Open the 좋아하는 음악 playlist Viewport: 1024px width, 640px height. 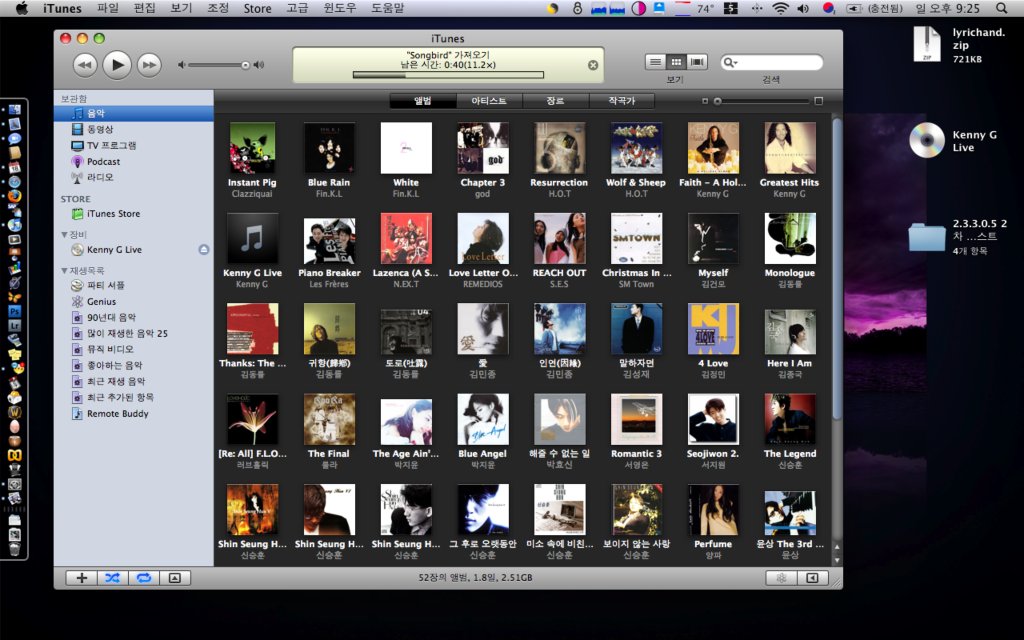tap(133, 365)
